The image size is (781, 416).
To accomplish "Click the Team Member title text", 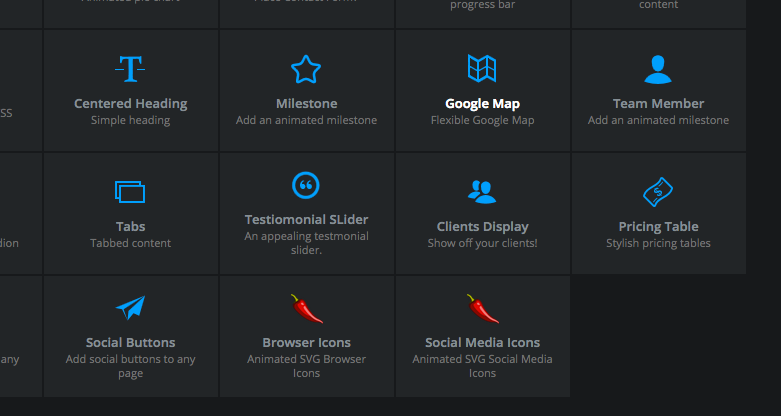I will (658, 104).
